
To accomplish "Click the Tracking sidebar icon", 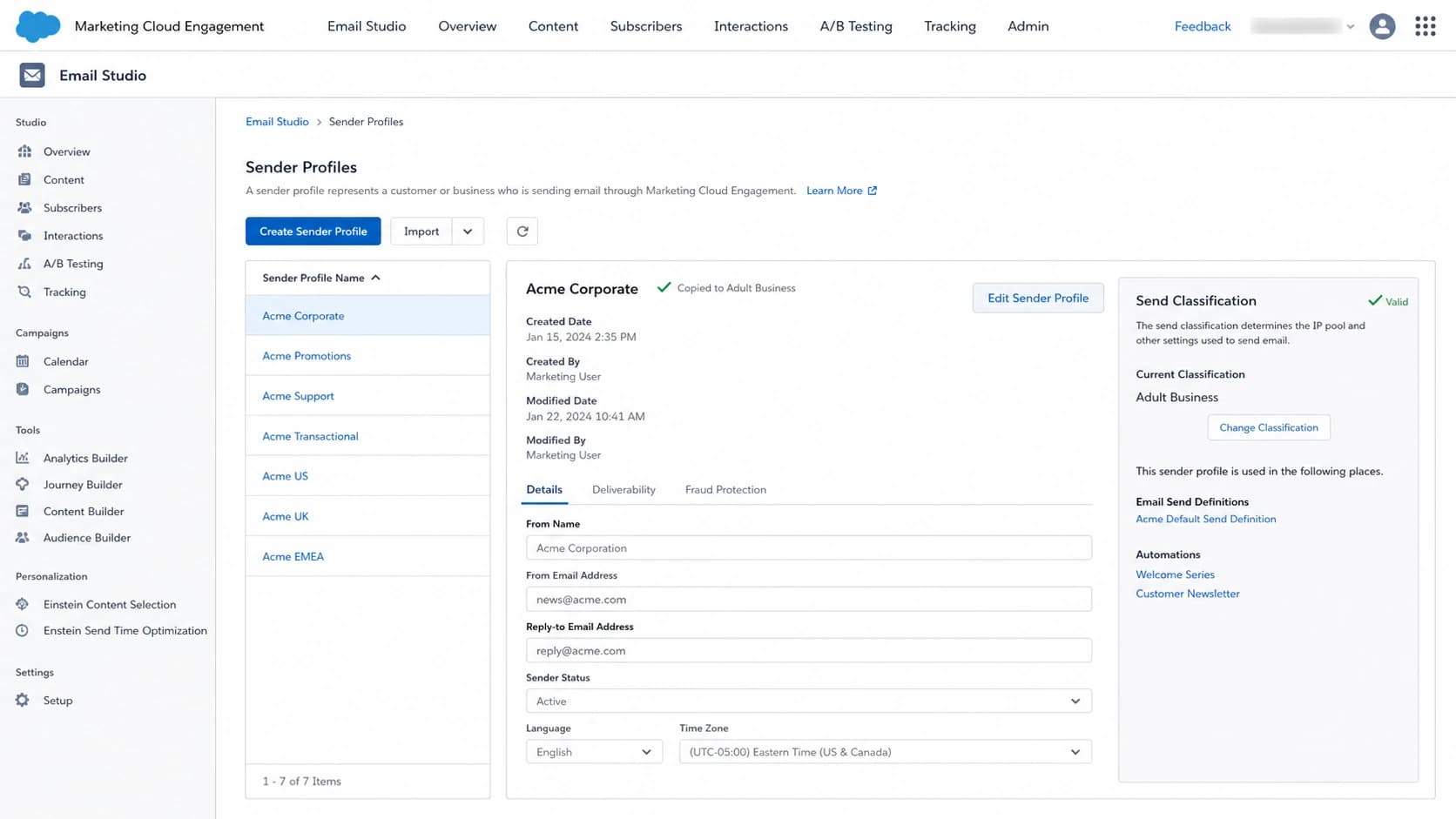I will click(24, 292).
